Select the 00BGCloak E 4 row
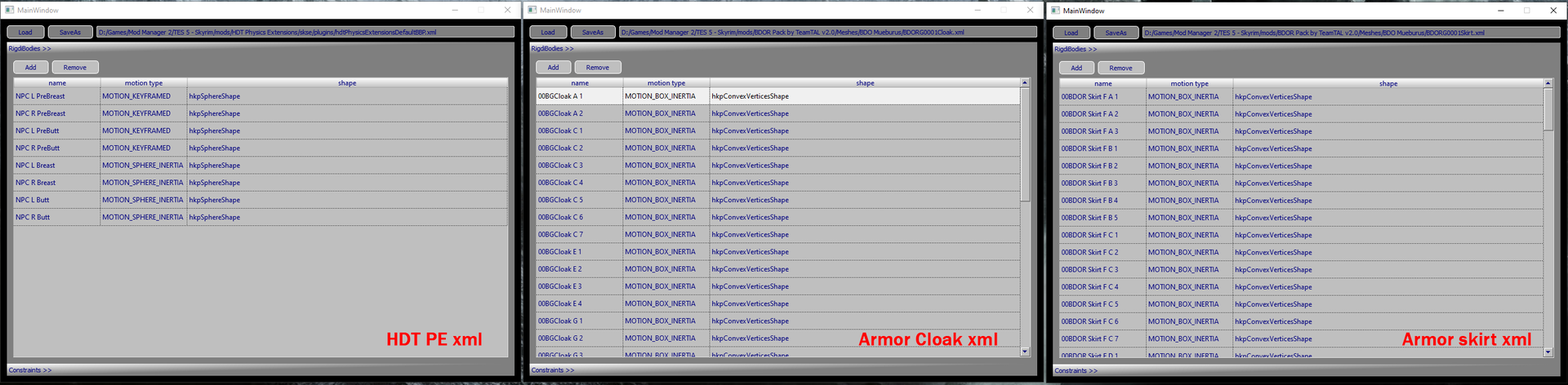Screen dimensions: 1568x385 point(778,303)
